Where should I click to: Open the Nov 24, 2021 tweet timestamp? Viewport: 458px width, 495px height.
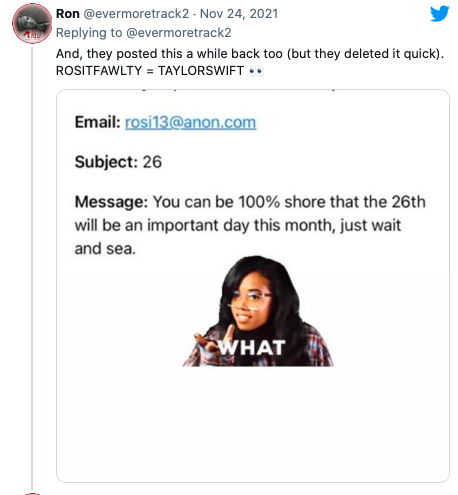239,14
